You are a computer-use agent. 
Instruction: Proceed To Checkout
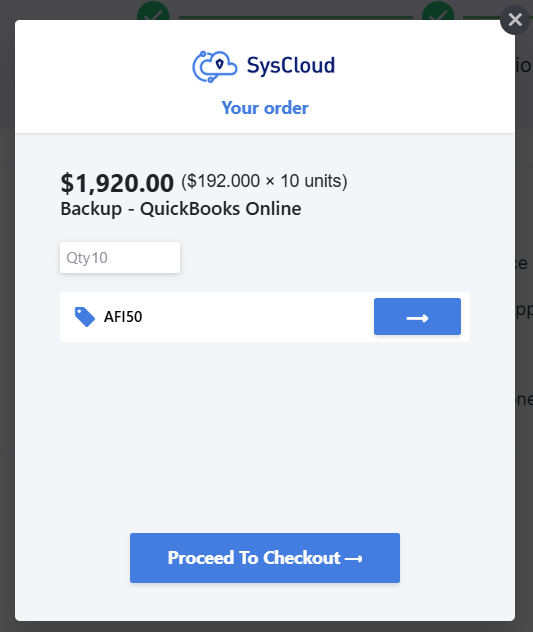pos(265,558)
